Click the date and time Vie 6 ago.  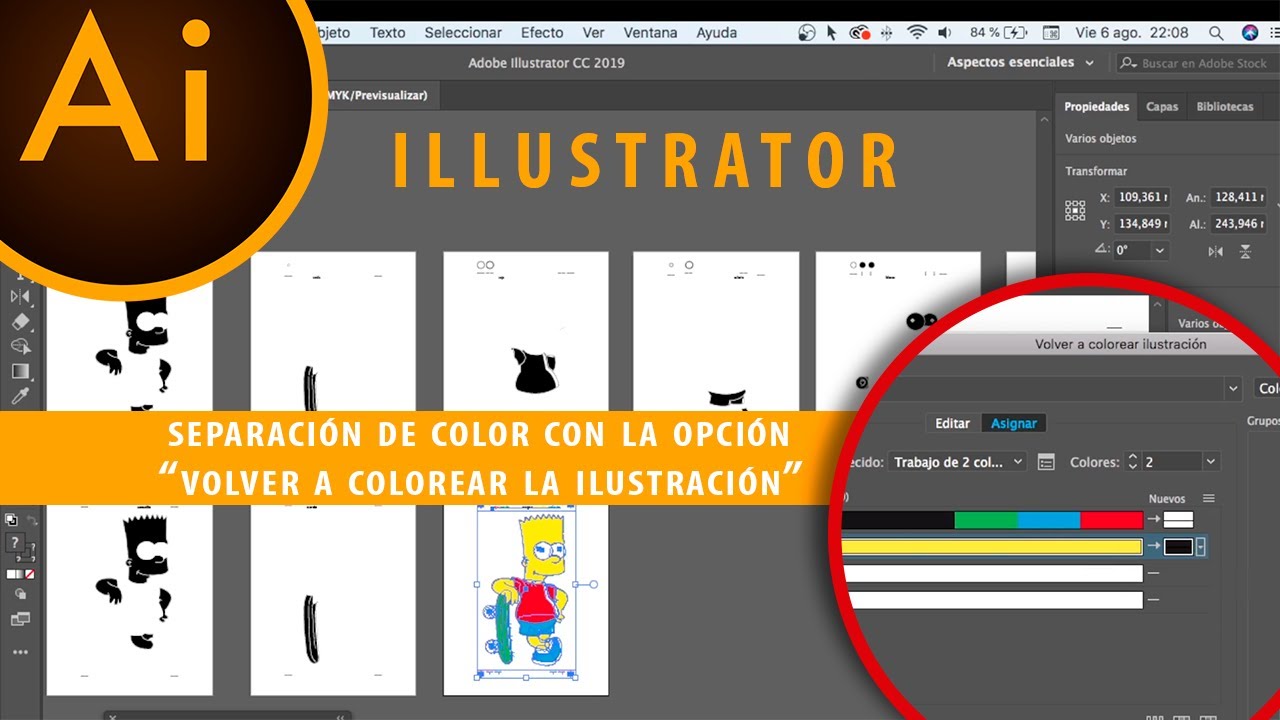click(x=1134, y=33)
